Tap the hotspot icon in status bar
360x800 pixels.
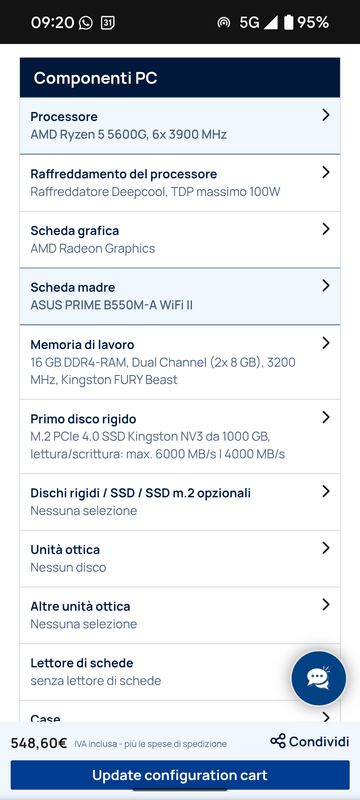(x=223, y=23)
